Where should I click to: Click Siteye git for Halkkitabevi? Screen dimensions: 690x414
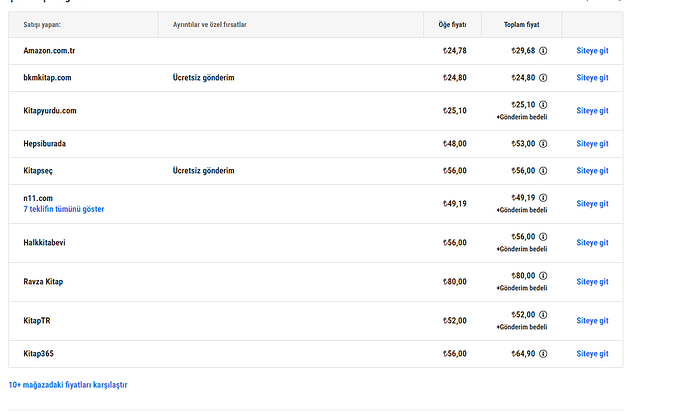pyautogui.click(x=592, y=243)
